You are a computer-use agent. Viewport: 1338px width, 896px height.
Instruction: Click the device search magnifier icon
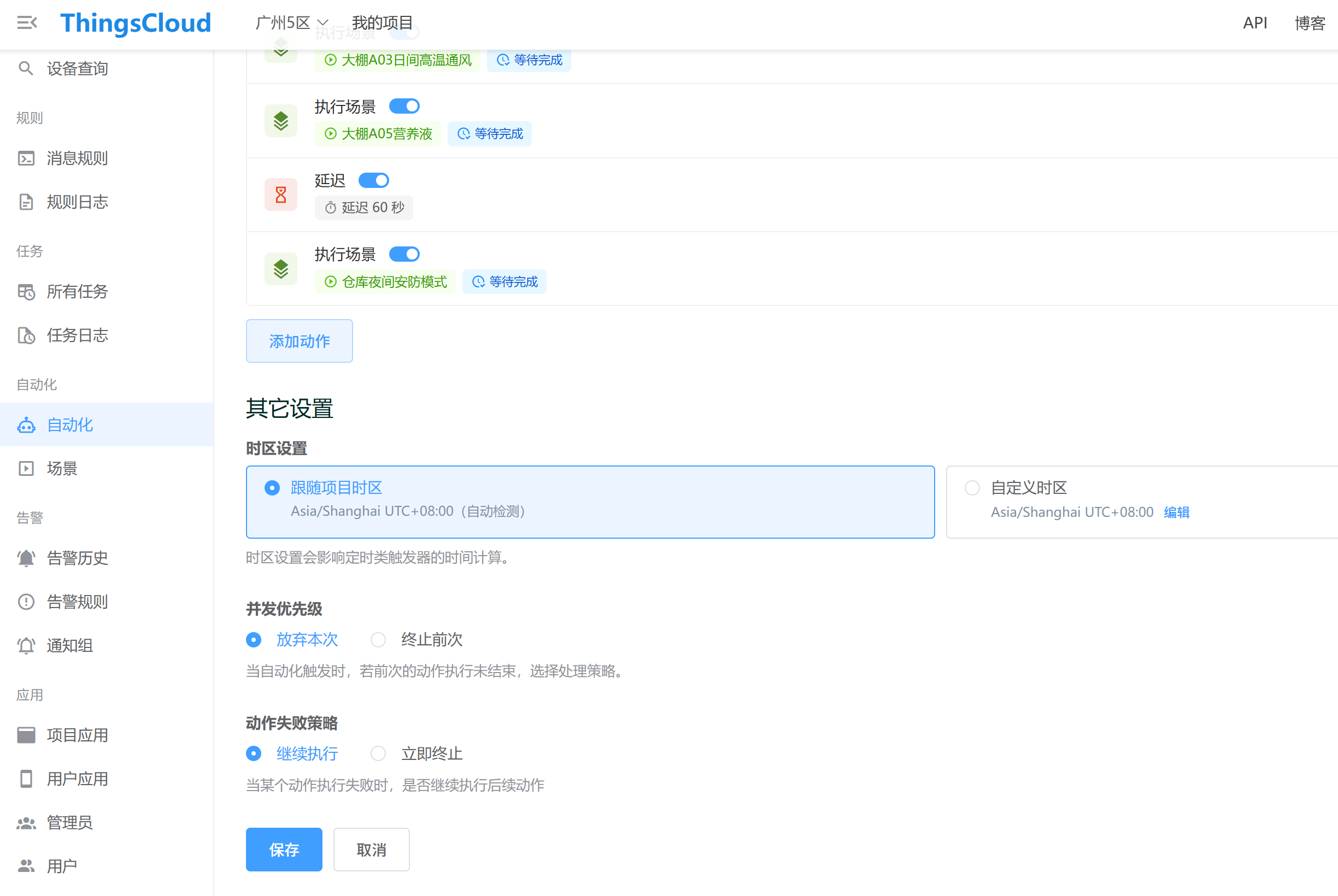click(26, 69)
